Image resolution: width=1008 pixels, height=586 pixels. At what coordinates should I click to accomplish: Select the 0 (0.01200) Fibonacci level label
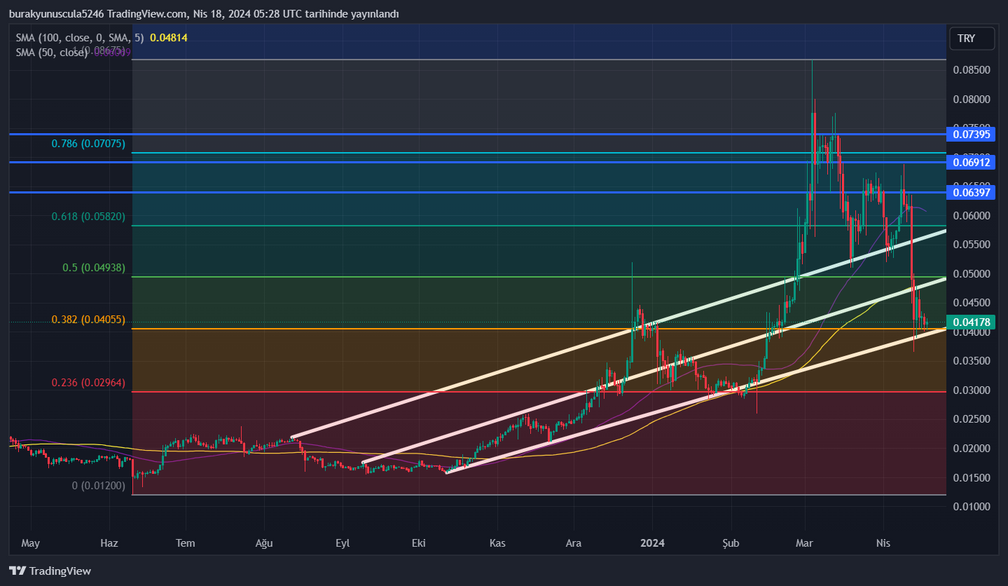coord(98,485)
